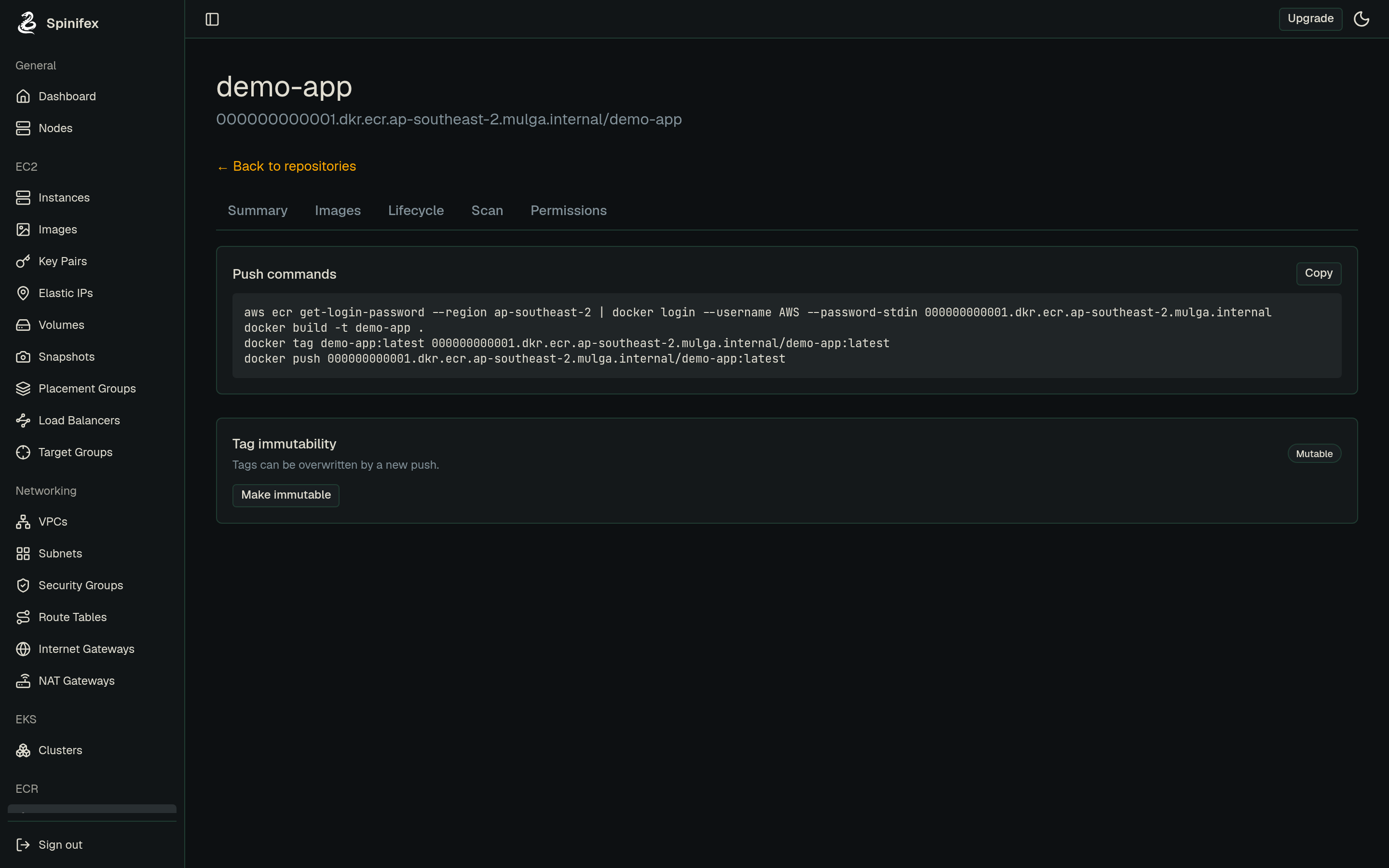
Task: Click the repository URI under demo-app
Action: (x=449, y=120)
